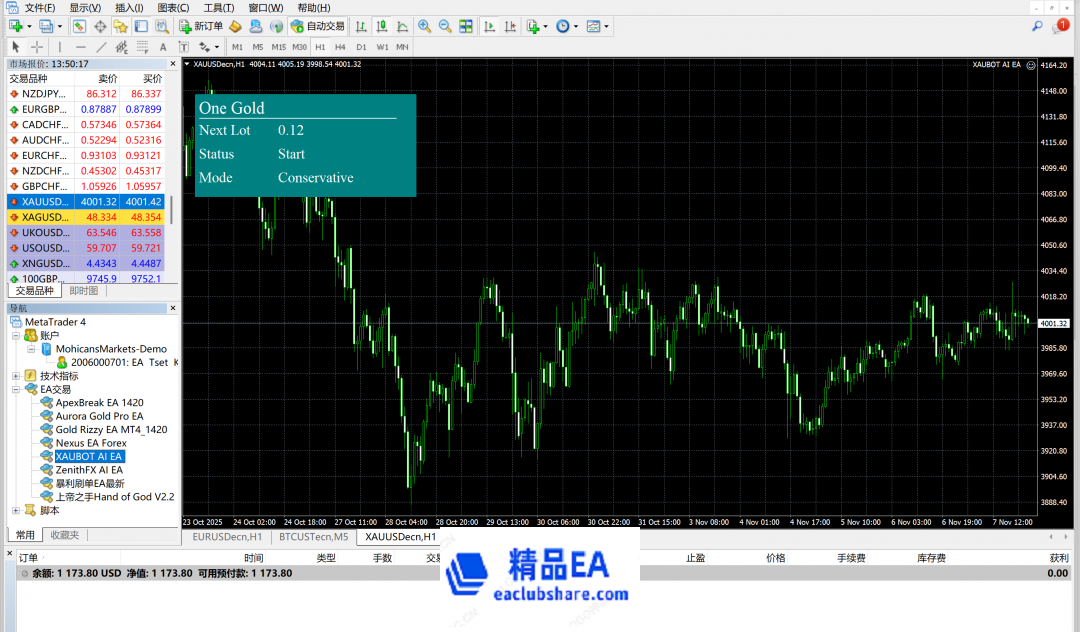Select the crosshair tool

(37, 47)
